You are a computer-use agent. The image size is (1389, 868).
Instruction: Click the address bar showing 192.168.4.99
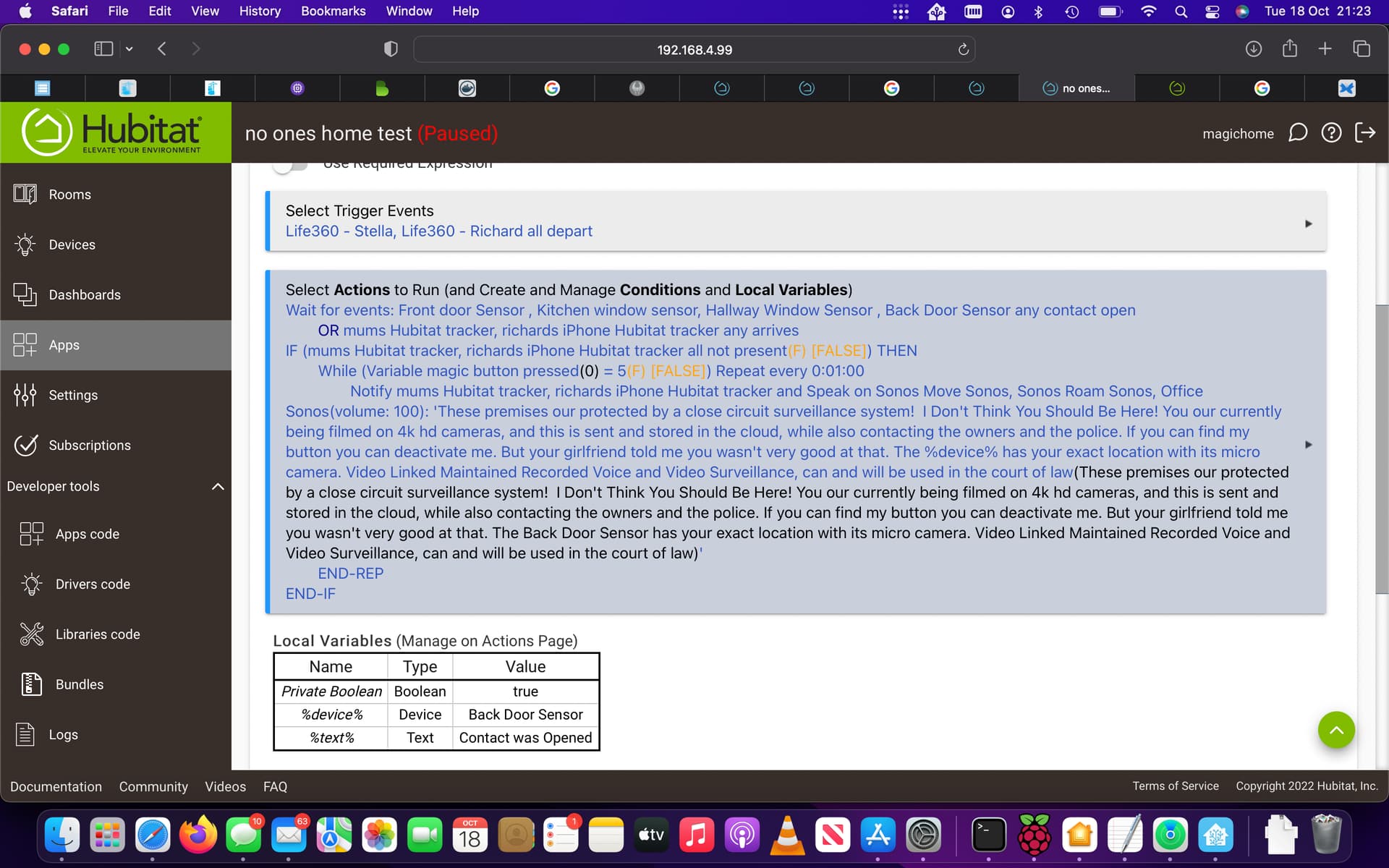point(693,49)
